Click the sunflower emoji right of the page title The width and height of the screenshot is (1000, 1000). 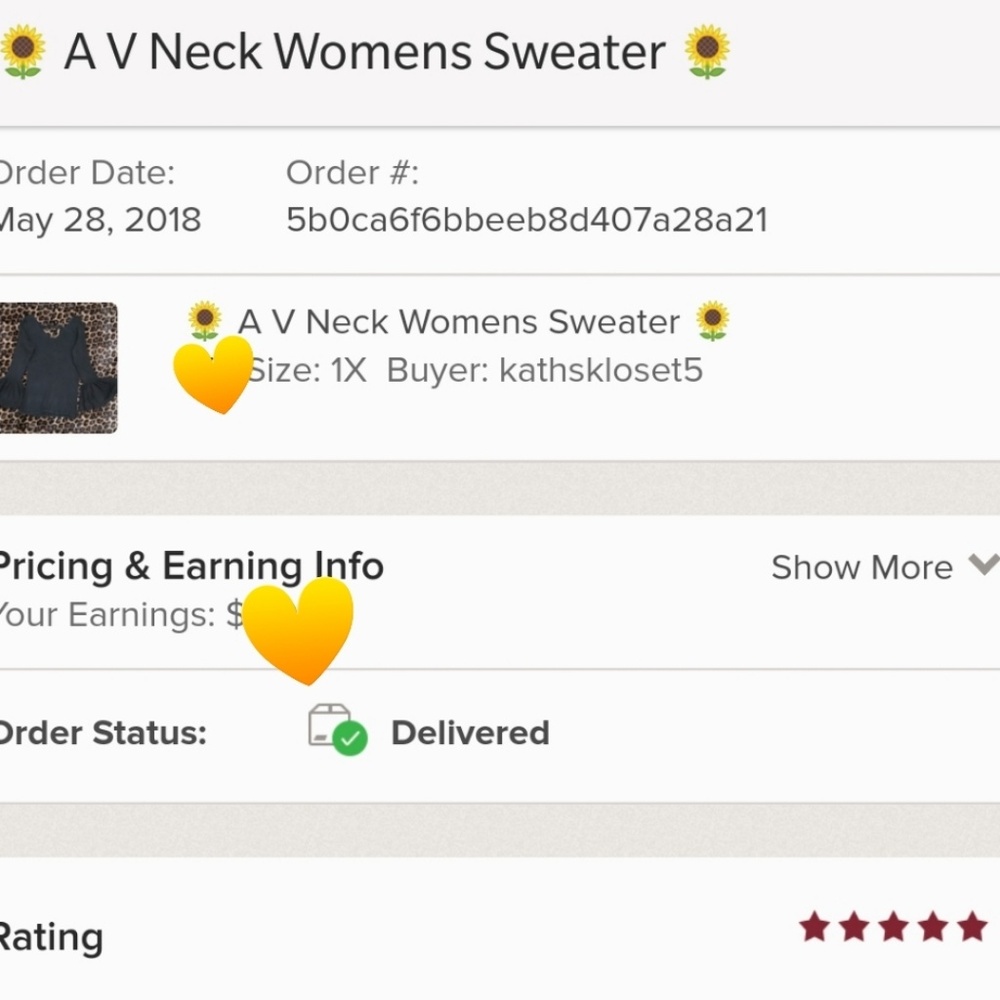(x=707, y=51)
